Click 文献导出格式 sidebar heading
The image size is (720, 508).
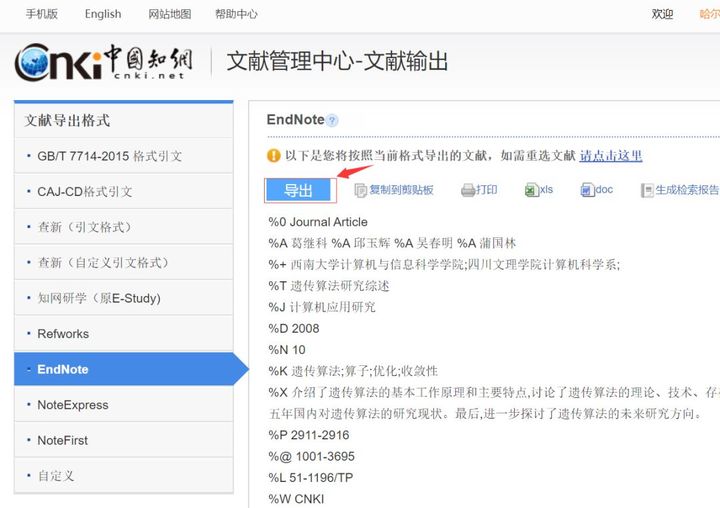[x=67, y=120]
